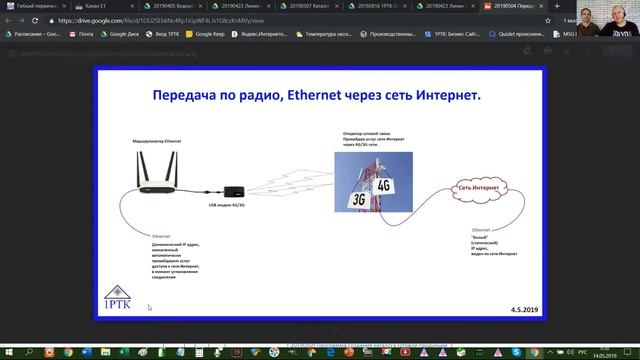640x360 pixels.
Task: Open the Яндекс.Интернето bookmark
Action: pyautogui.click(x=259, y=34)
